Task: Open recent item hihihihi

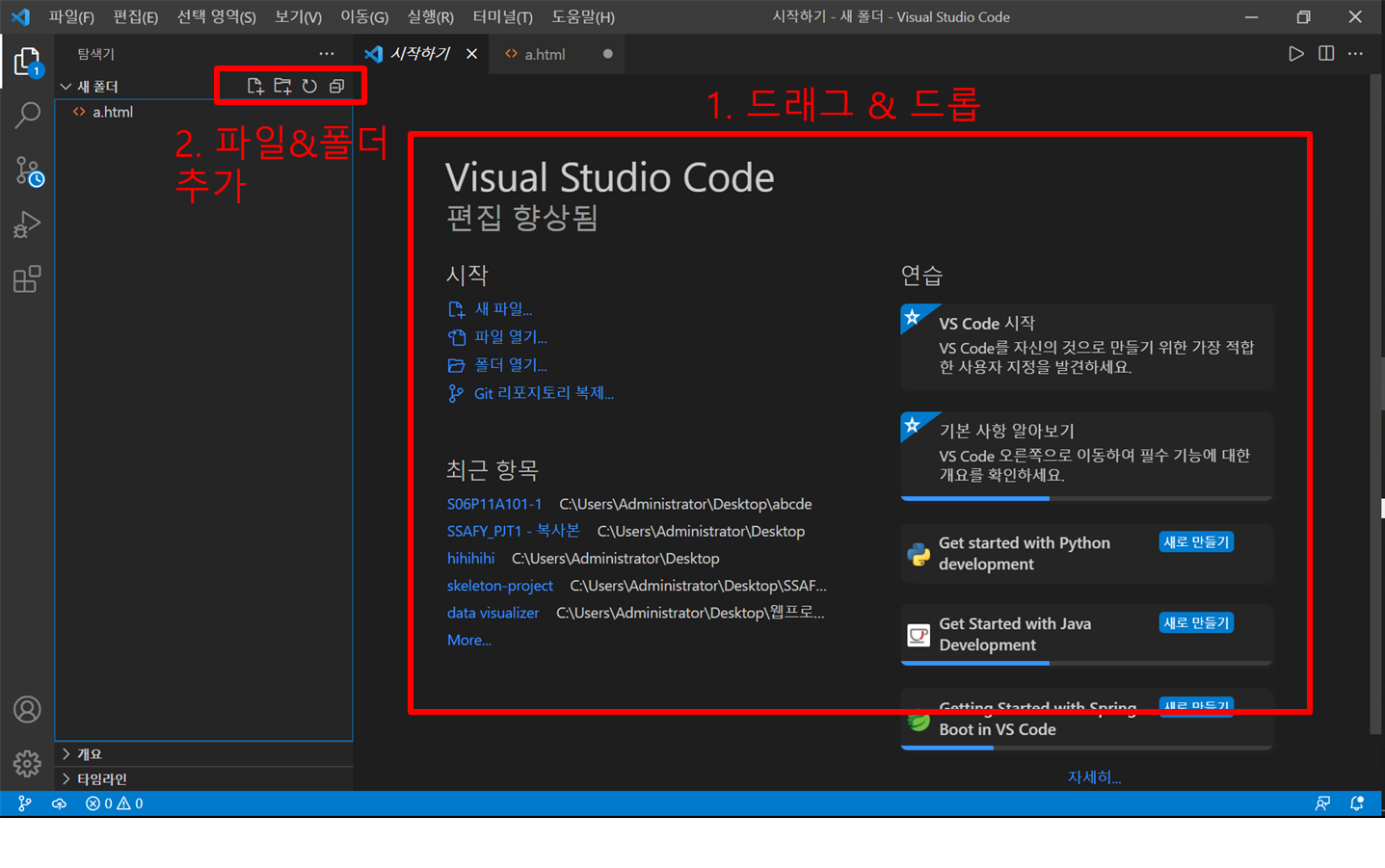Action: tap(470, 558)
